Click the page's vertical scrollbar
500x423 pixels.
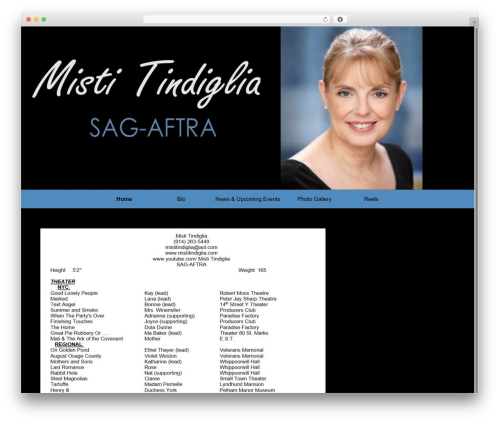(476, 209)
